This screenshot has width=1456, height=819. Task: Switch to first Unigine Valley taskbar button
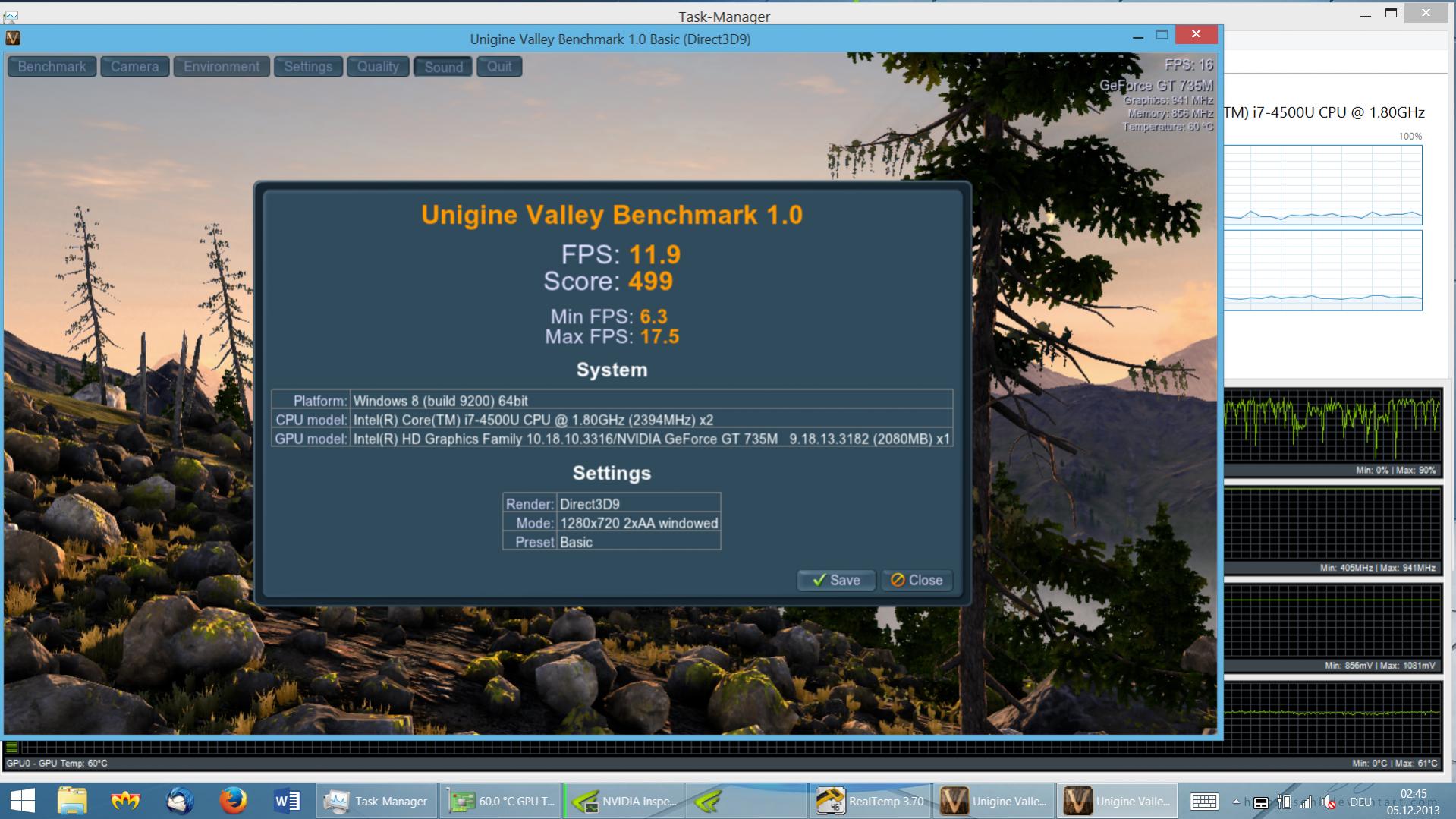(994, 801)
